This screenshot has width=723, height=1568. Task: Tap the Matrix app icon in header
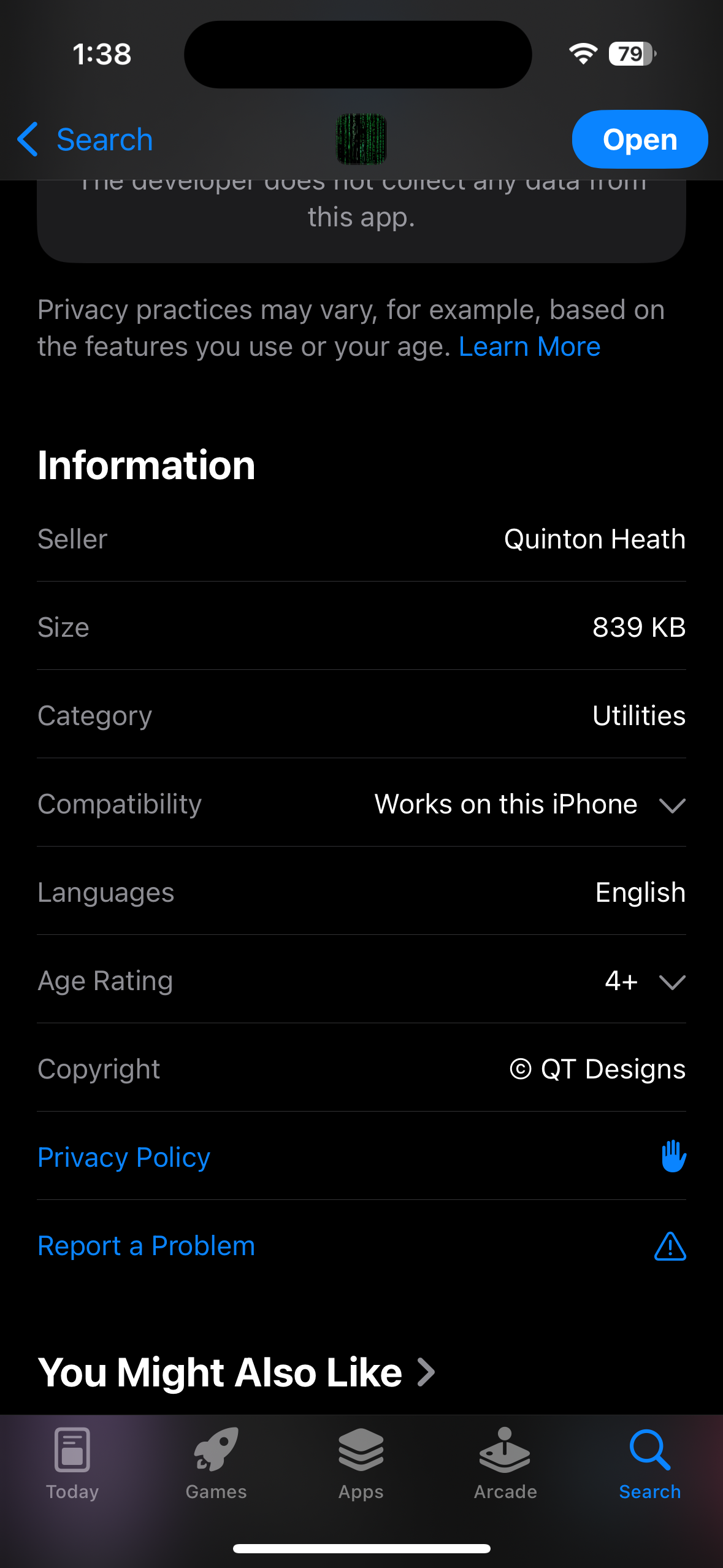click(x=361, y=139)
